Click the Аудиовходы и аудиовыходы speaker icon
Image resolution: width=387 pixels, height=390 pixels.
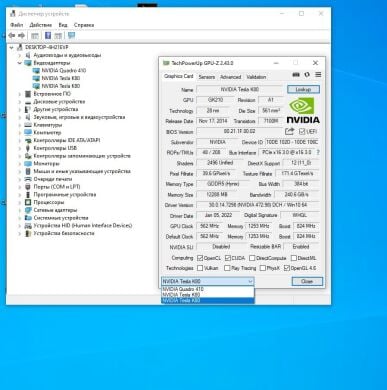click(28, 55)
